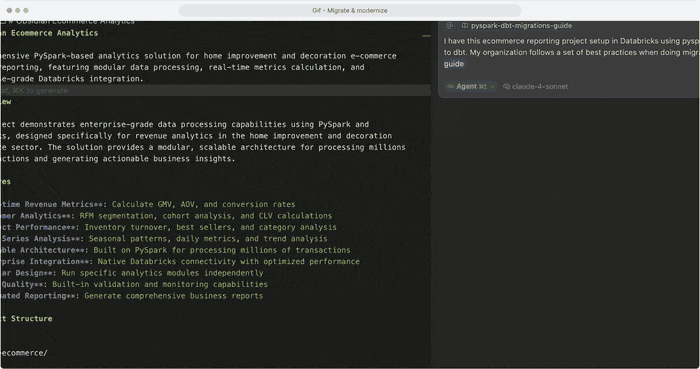700x369 pixels.
Task: Click the '-ecommerce/' folder path line
Action: (24, 353)
